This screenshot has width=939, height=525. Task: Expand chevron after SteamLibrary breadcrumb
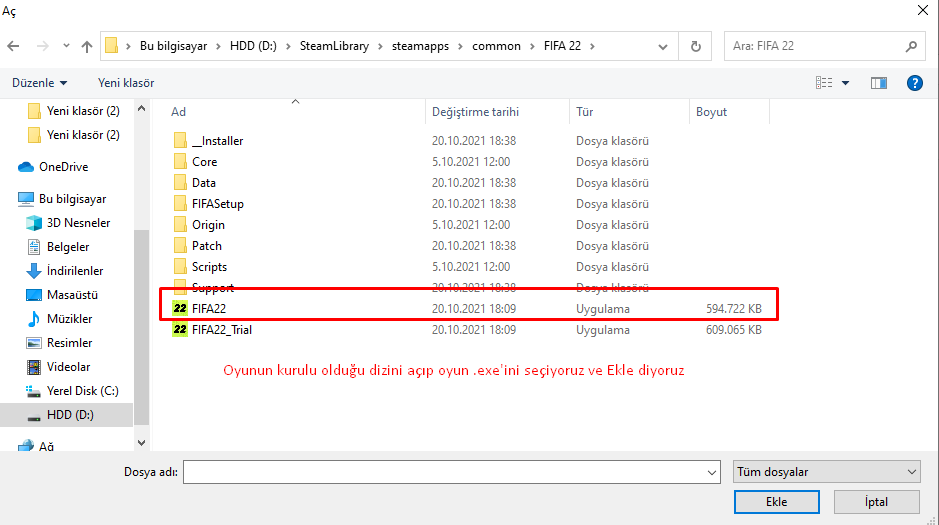tap(380, 46)
